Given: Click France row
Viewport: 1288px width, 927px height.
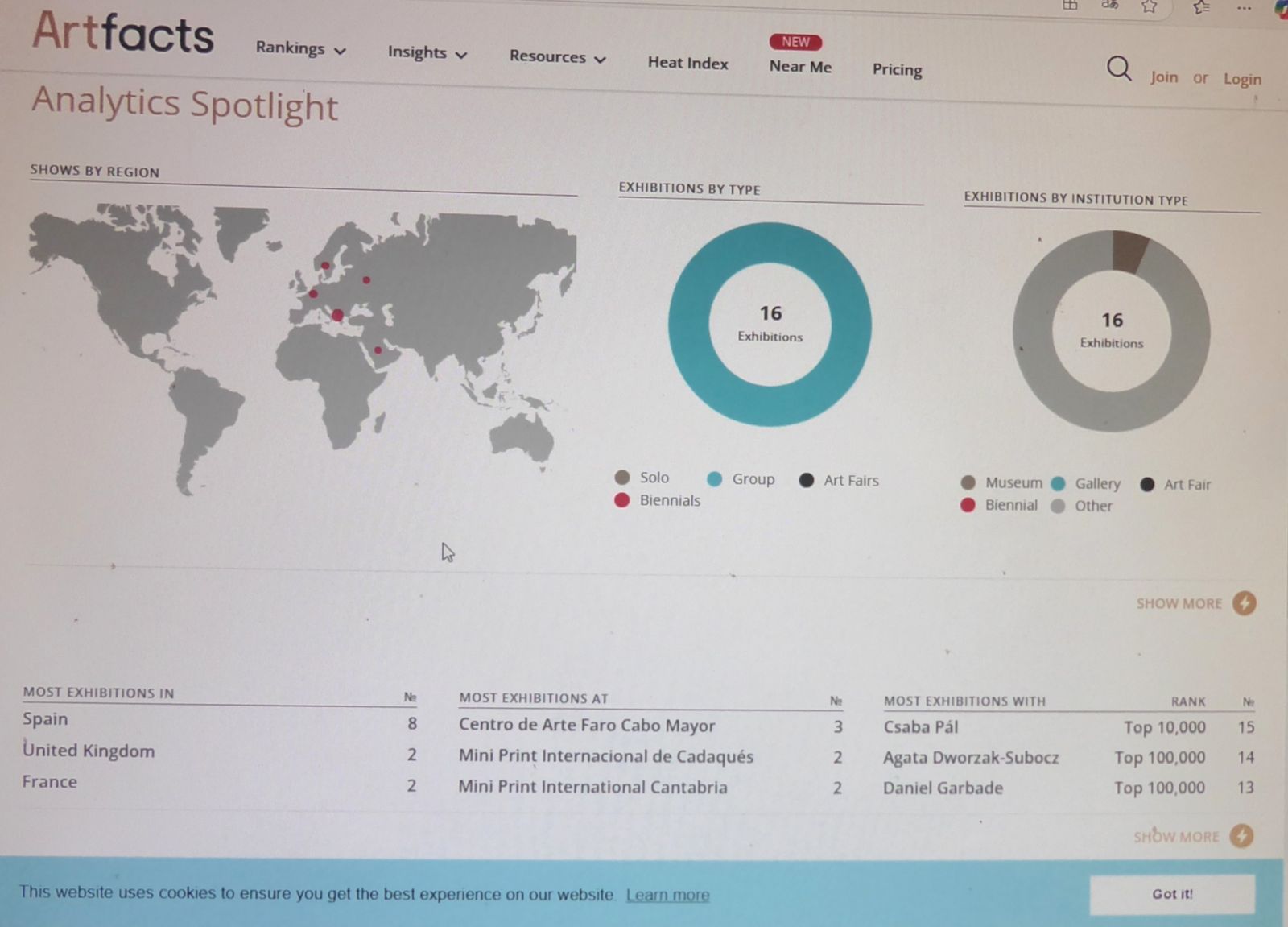Looking at the screenshot, I should pos(219,783).
